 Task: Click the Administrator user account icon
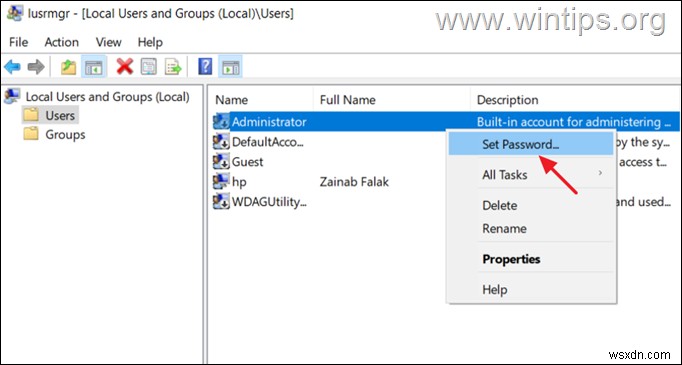pos(221,122)
